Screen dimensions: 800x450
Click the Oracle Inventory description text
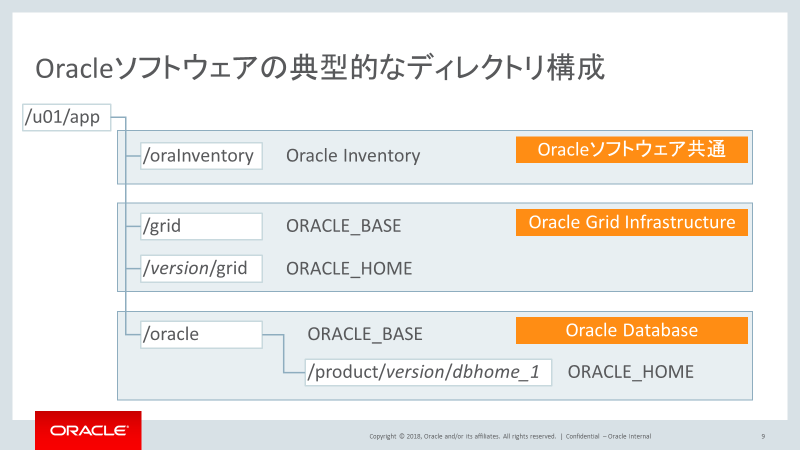coord(353,156)
